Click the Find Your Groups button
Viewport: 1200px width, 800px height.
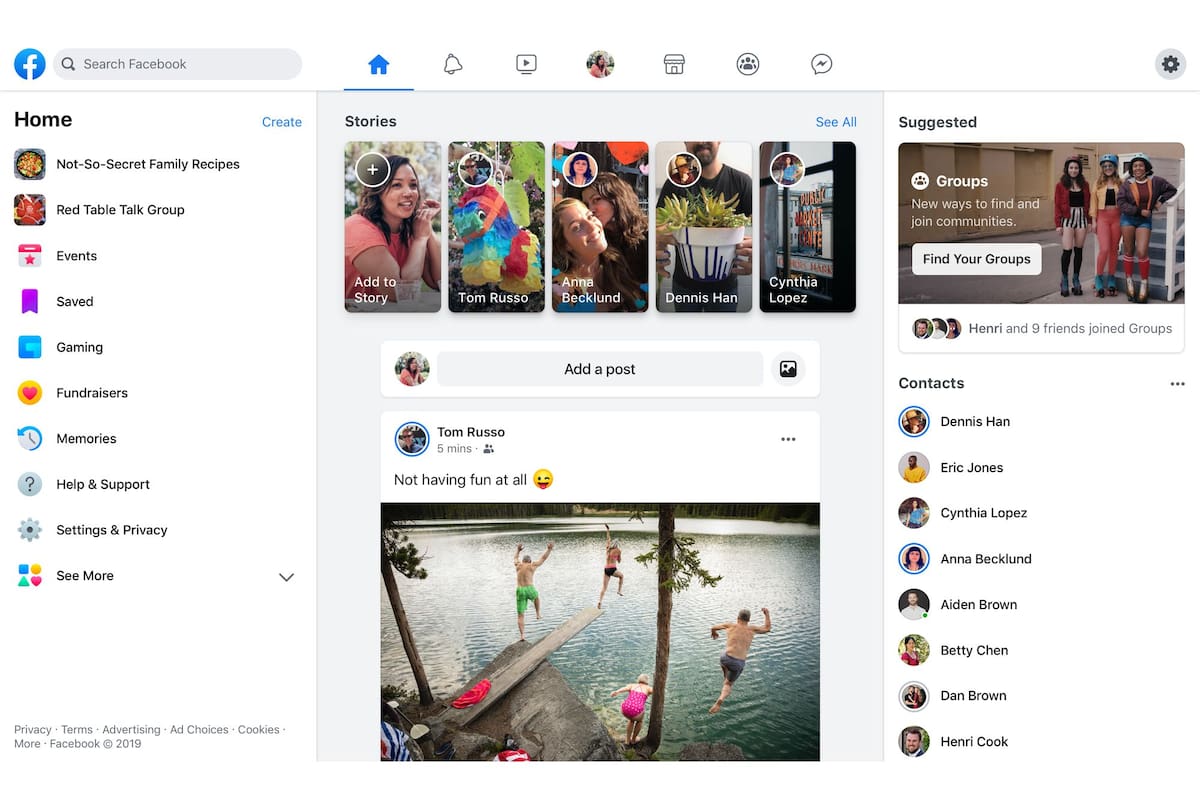click(975, 259)
